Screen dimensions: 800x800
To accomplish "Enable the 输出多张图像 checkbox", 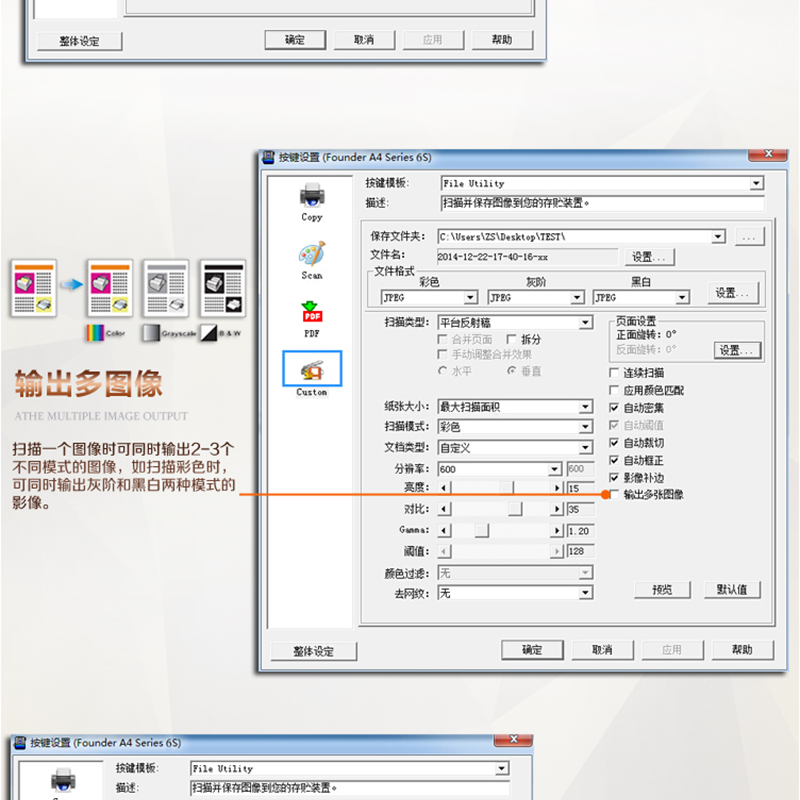I will click(x=614, y=495).
